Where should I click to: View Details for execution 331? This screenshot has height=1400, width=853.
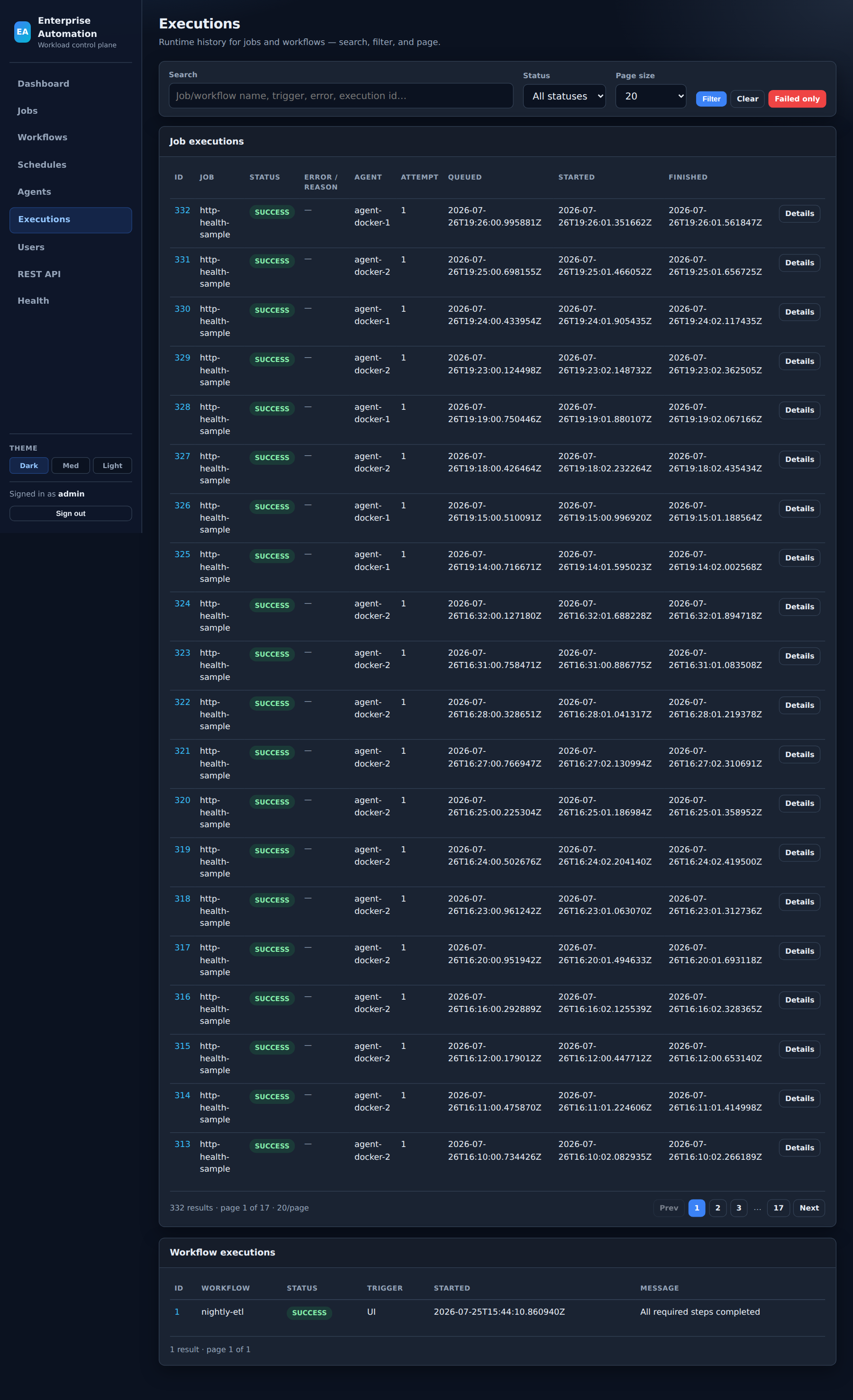(x=799, y=263)
